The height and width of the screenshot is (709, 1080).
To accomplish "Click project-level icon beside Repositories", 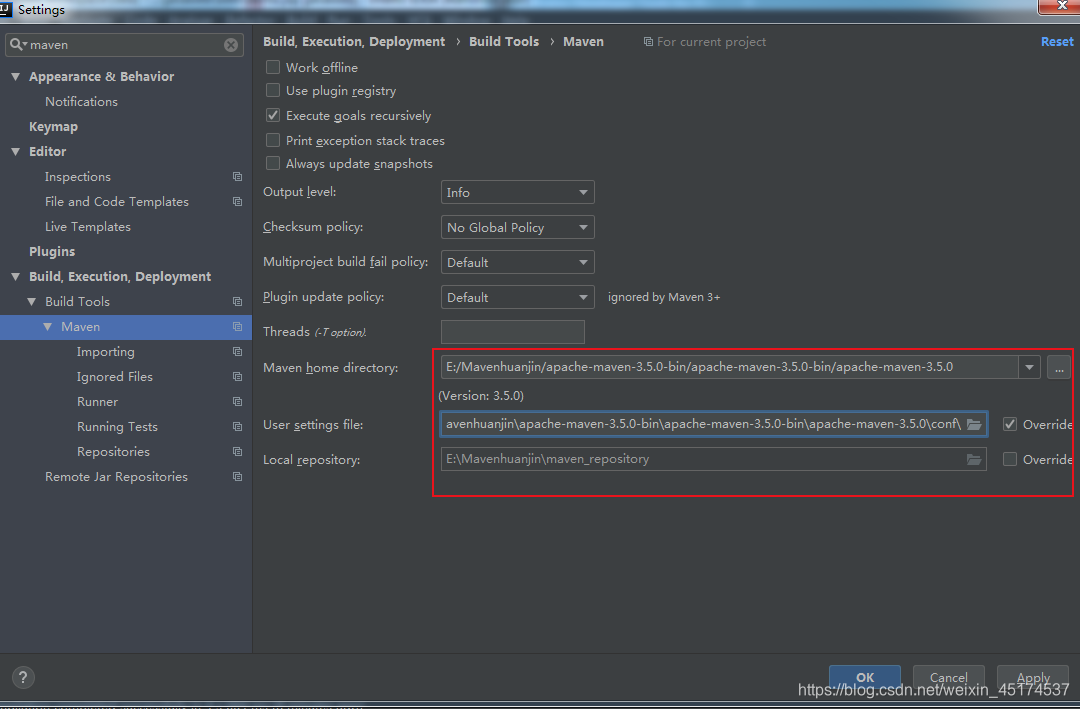I will tap(238, 452).
